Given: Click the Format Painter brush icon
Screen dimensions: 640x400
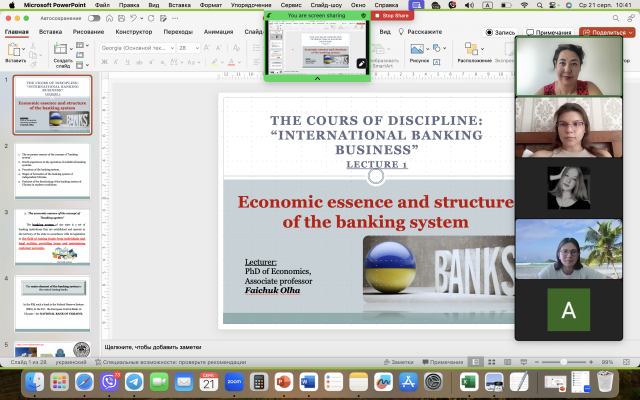Looking at the screenshot, I should tap(33, 64).
